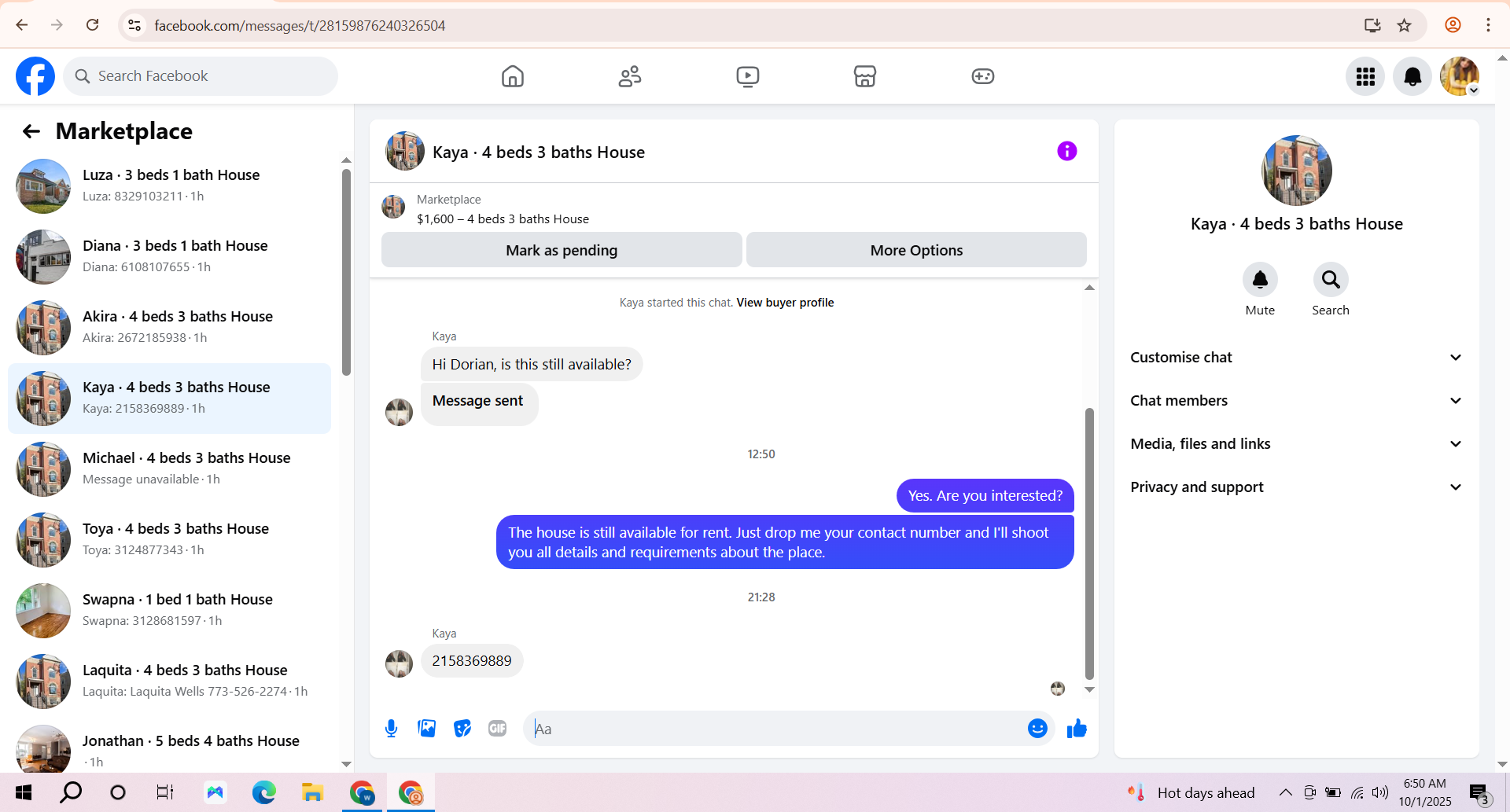Reload the page with browser refresh button
The width and height of the screenshot is (1510, 812).
[93, 25]
